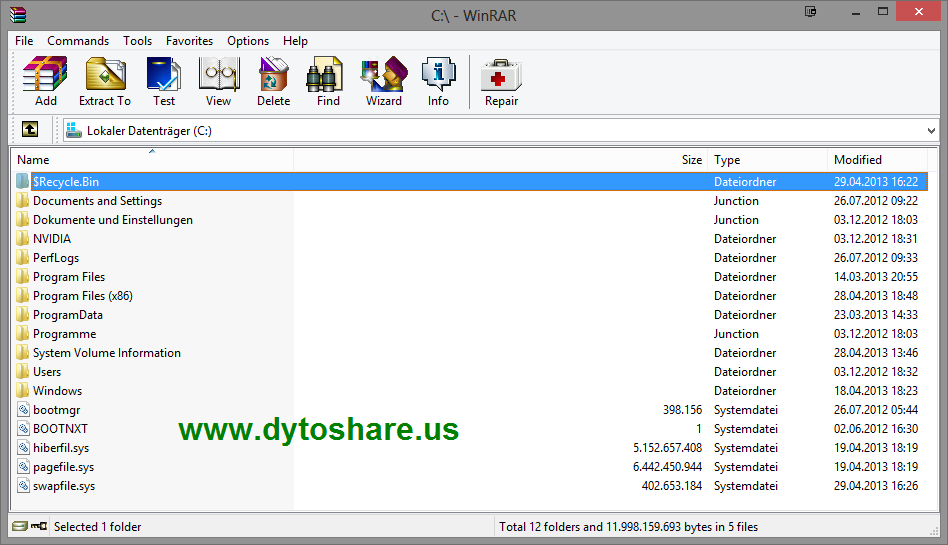Click the Lokaler Datenträger (C:) path field
948x545 pixels.
pos(499,131)
